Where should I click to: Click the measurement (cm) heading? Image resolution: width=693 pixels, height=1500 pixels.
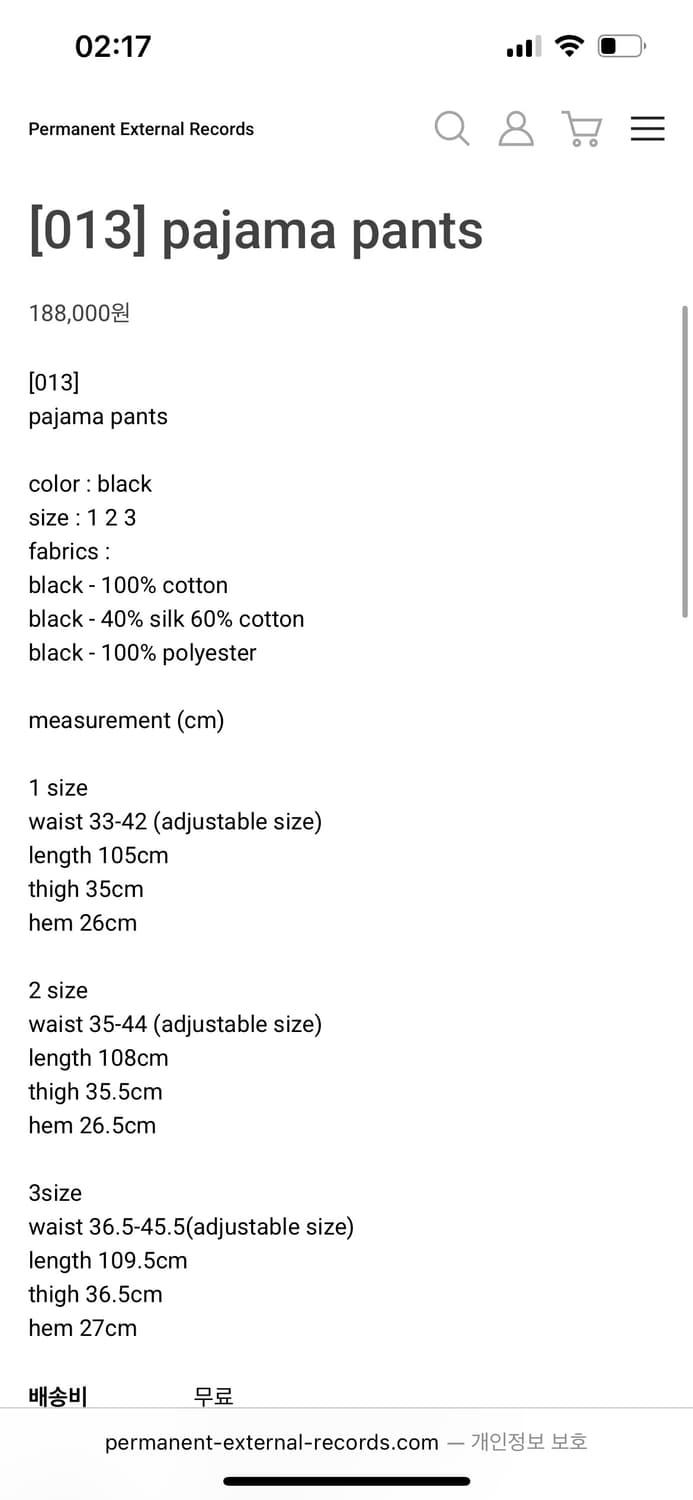tap(126, 720)
